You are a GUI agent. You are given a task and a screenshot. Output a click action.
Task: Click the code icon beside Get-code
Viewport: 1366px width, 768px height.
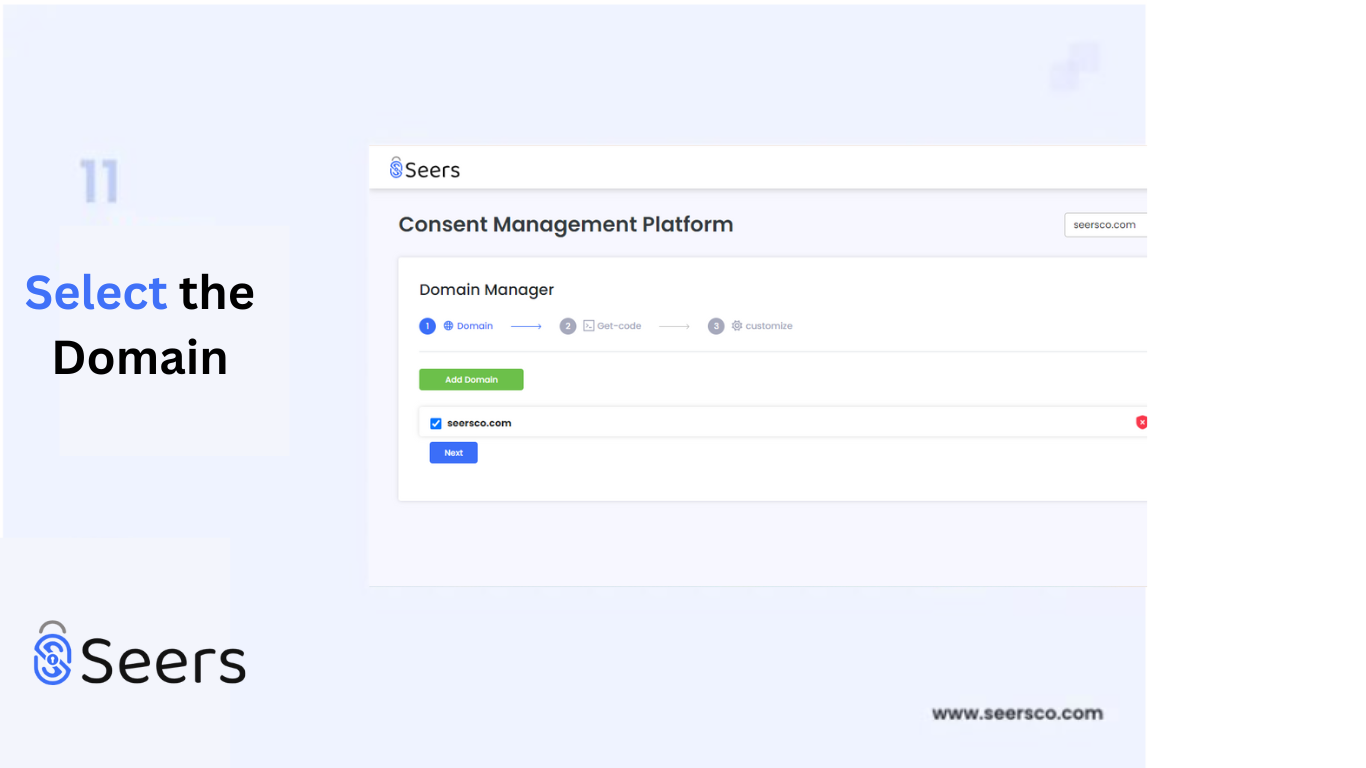[x=589, y=326]
